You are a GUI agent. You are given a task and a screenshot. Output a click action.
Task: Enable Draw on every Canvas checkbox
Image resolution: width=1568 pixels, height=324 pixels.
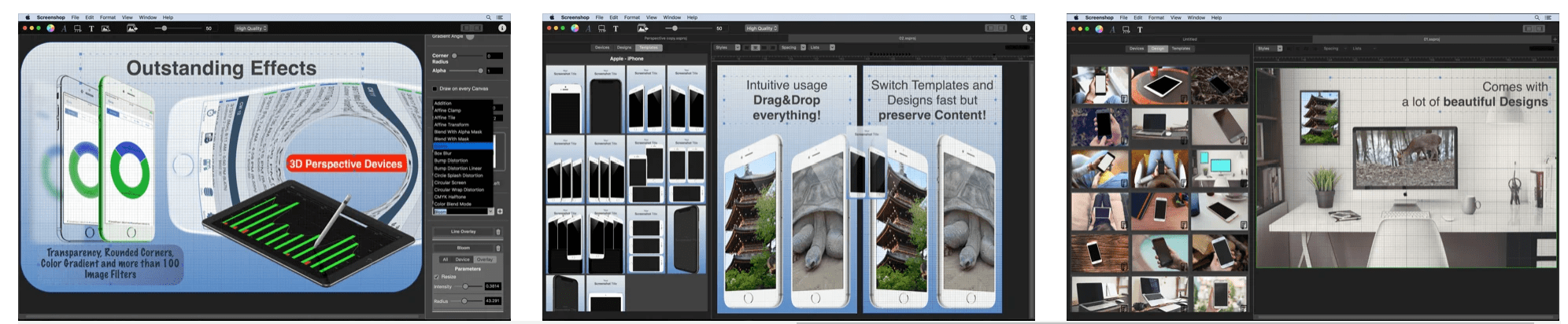[435, 89]
